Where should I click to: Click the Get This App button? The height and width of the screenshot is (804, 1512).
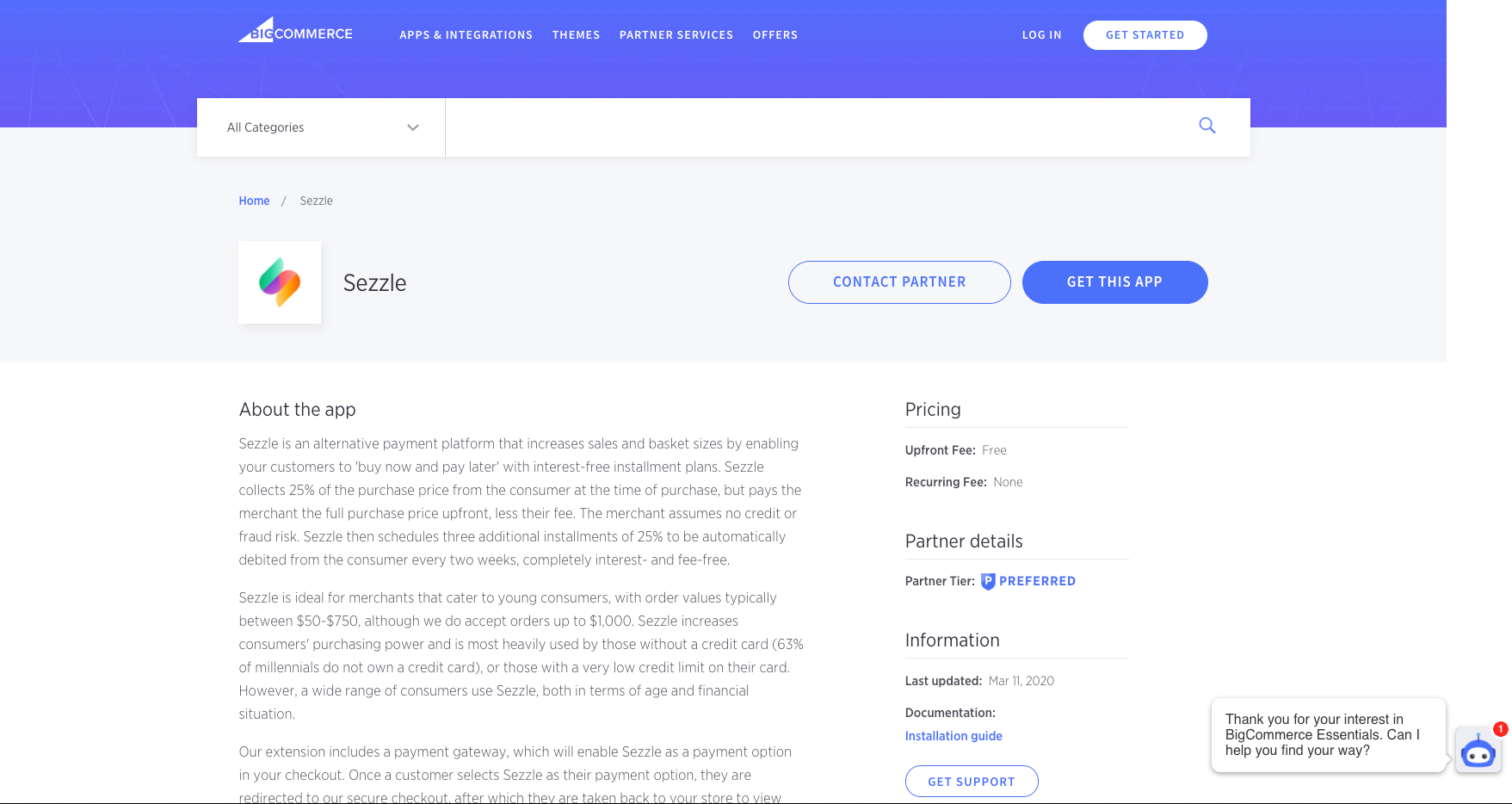[1114, 281]
